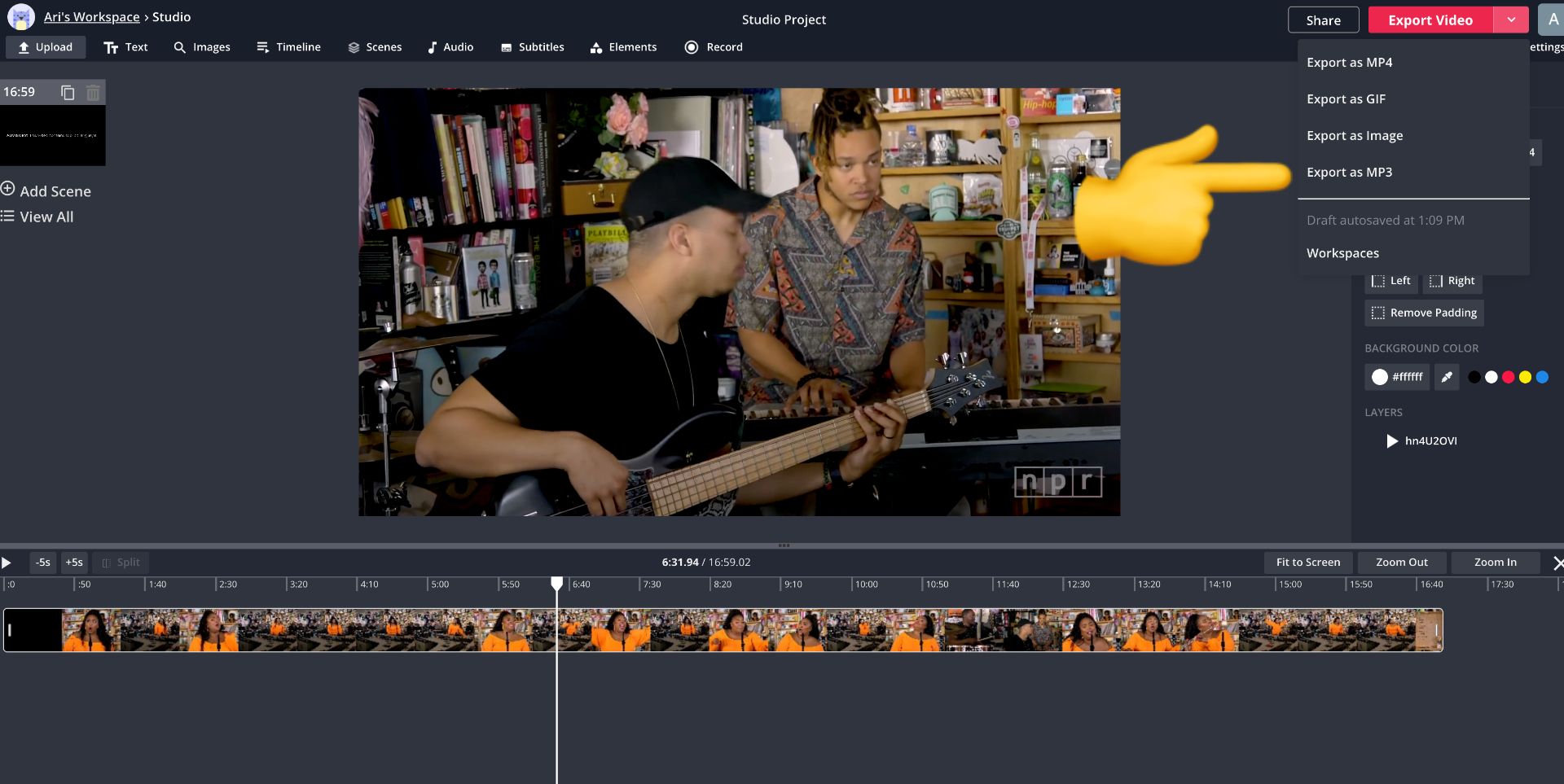This screenshot has height=784, width=1564.
Task: Start the Record feature
Action: point(714,46)
